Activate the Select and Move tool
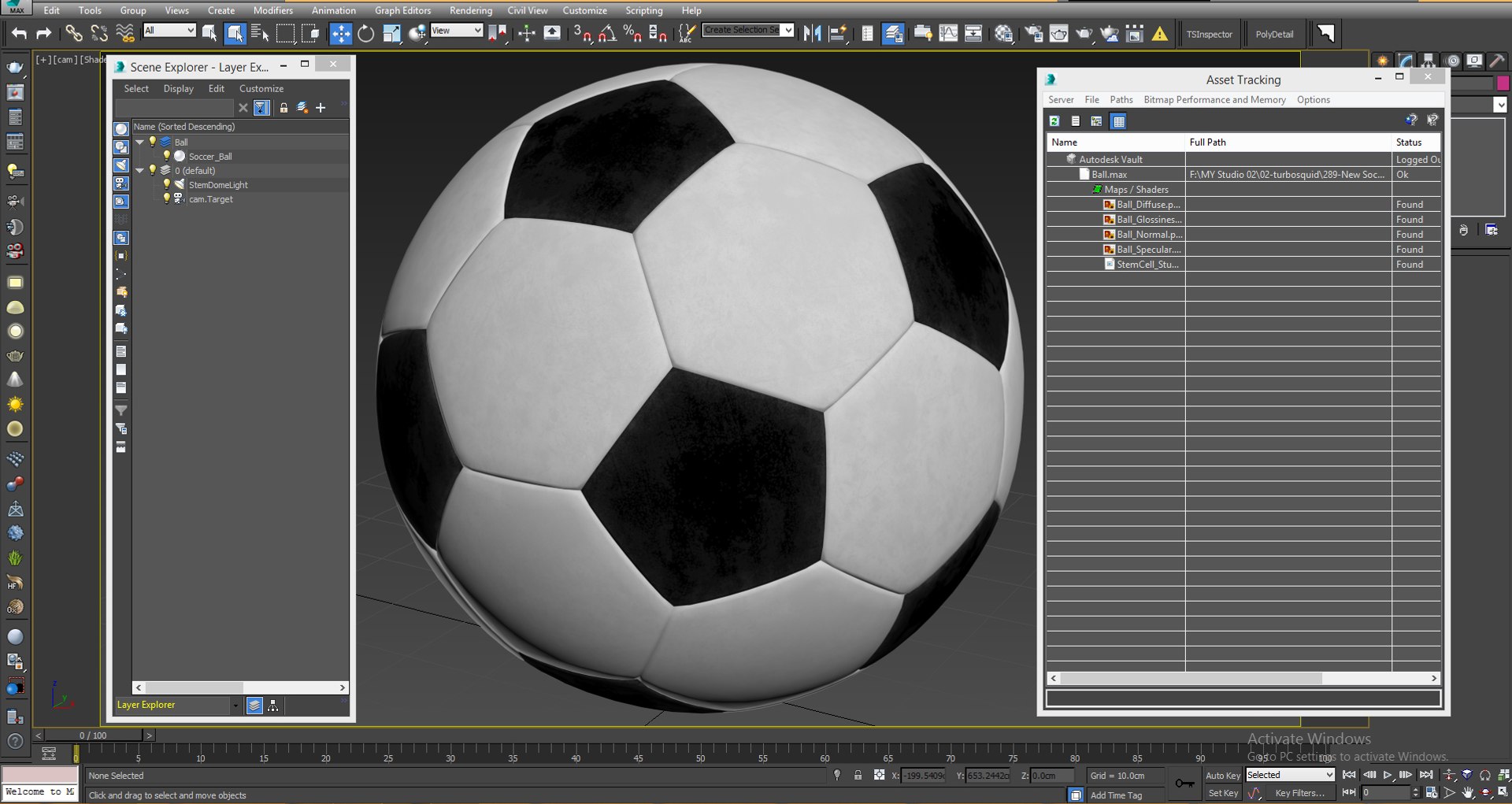This screenshot has width=1512, height=804. 340,33
